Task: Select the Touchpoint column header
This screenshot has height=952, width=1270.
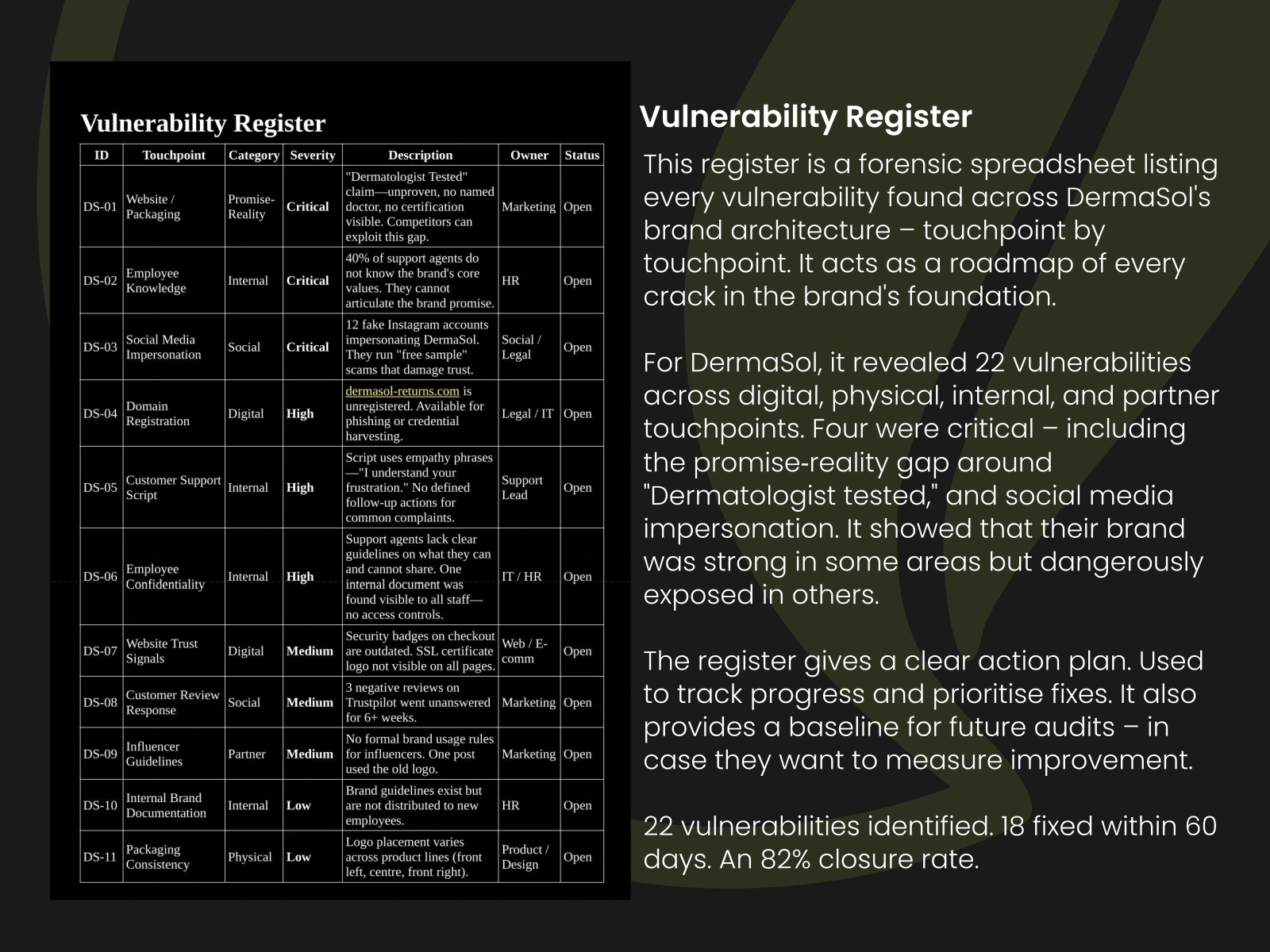Action: (x=174, y=155)
